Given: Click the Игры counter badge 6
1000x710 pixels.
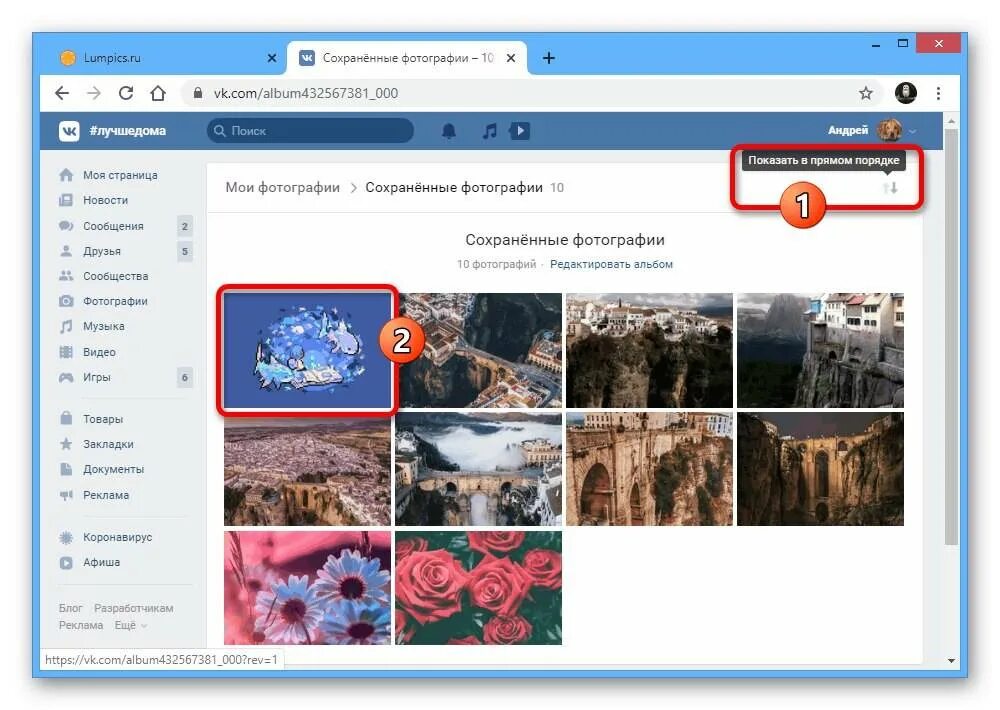Looking at the screenshot, I should (x=184, y=377).
